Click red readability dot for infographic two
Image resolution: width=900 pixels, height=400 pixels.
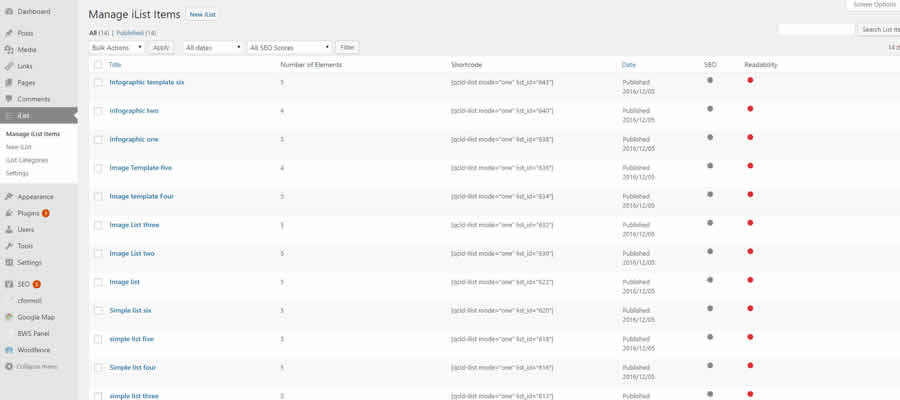pos(750,109)
